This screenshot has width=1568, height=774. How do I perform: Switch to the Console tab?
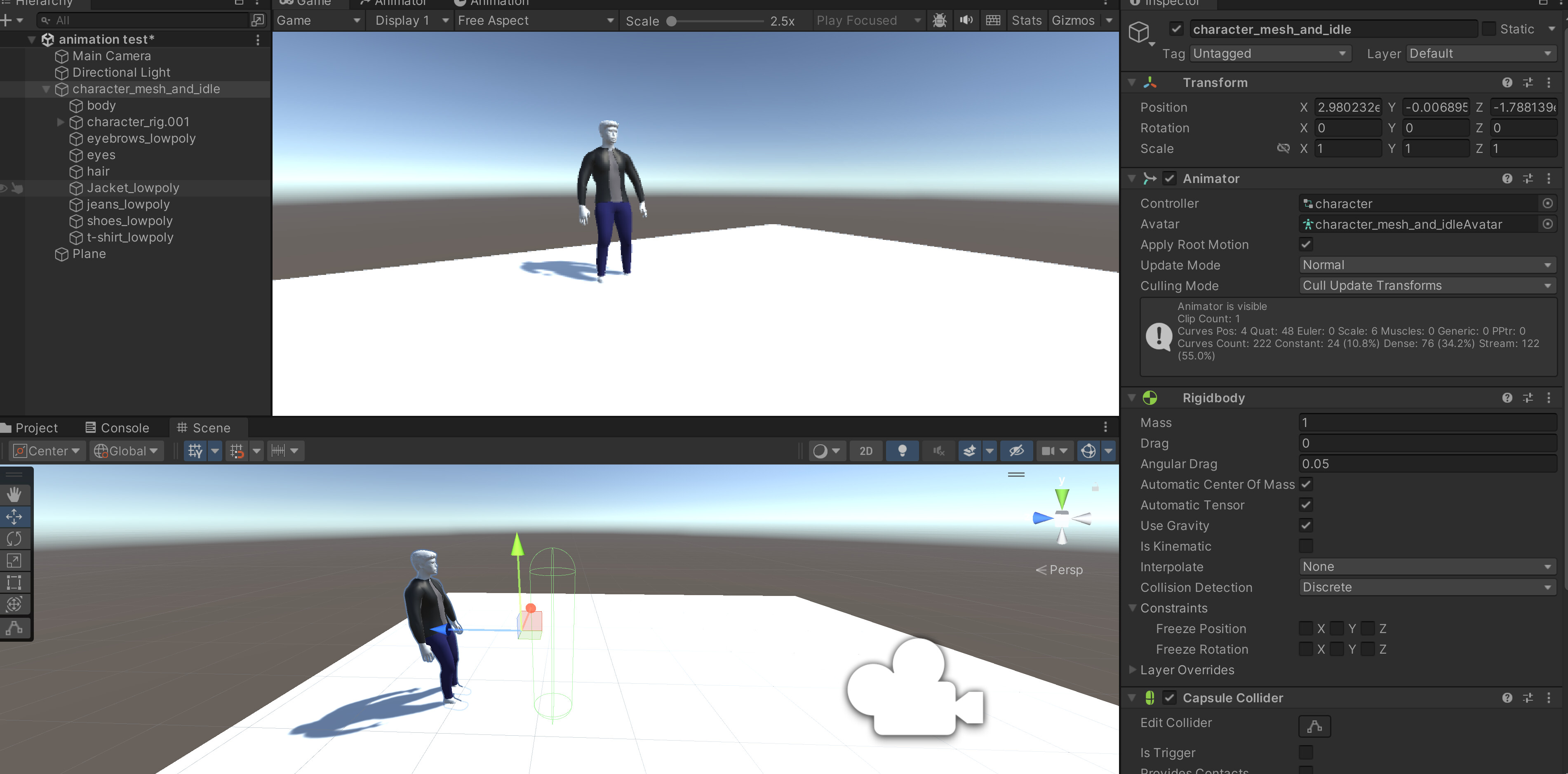(x=119, y=427)
